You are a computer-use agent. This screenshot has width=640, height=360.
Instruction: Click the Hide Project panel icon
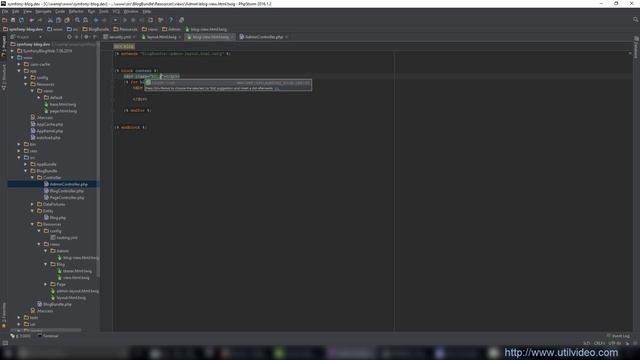pyautogui.click(x=94, y=37)
